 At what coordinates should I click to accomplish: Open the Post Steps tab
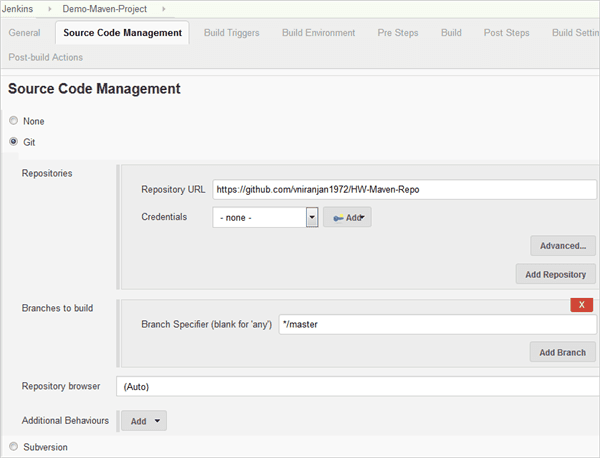pyautogui.click(x=506, y=33)
